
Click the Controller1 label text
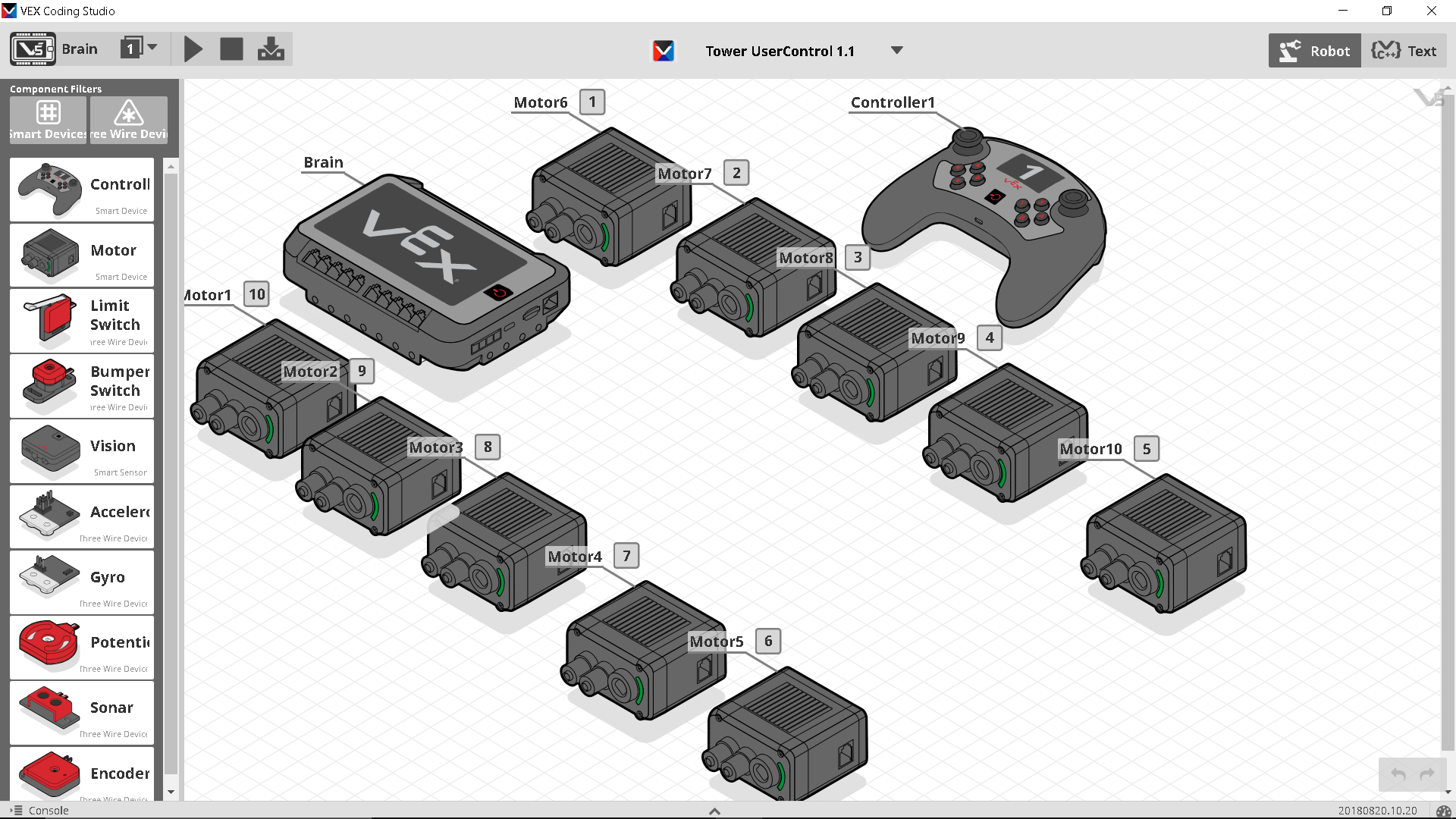click(x=893, y=102)
